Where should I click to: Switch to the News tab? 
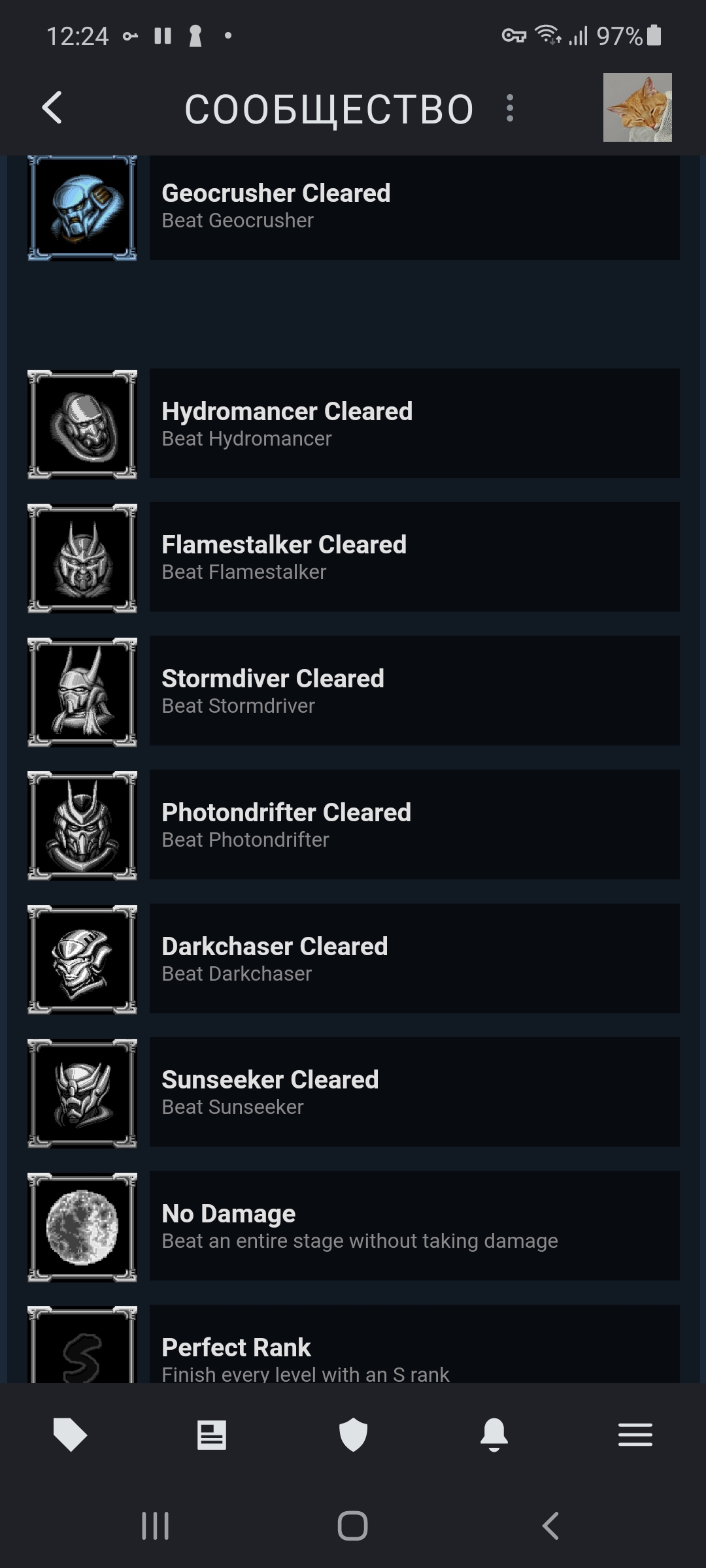pyautogui.click(x=212, y=1435)
